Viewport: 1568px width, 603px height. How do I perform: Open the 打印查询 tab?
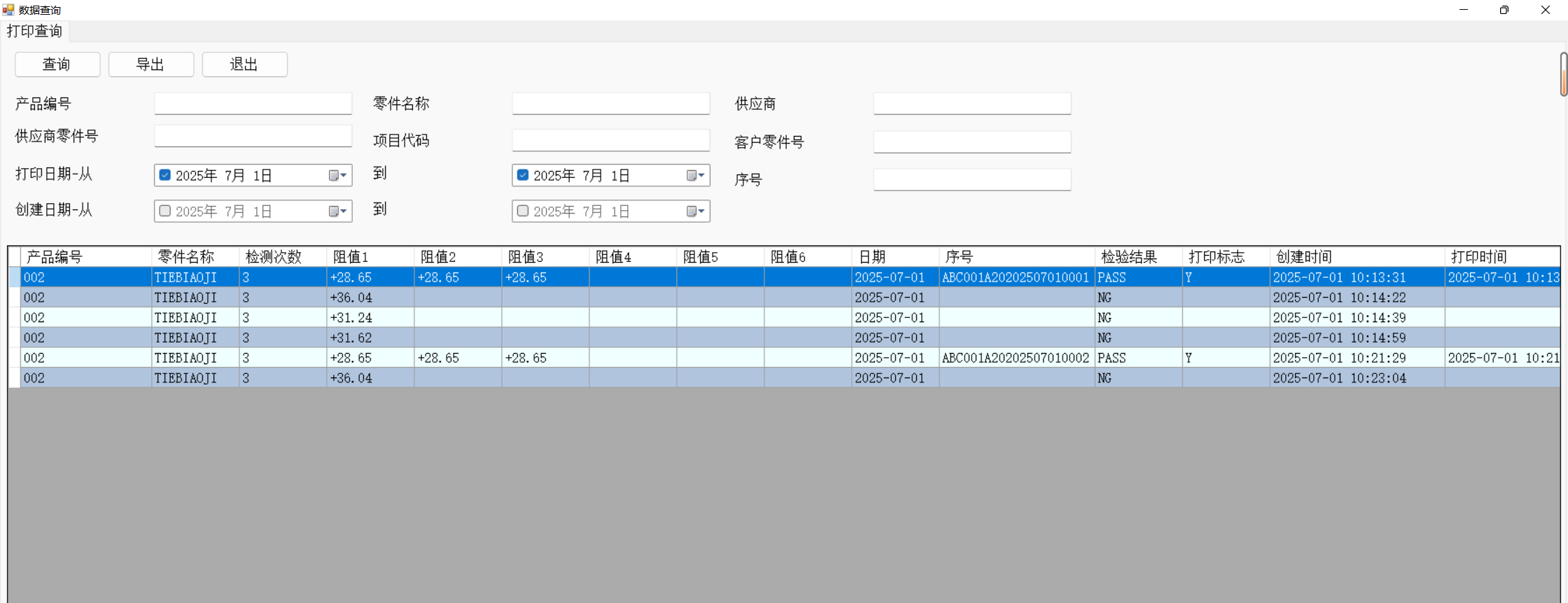(35, 31)
